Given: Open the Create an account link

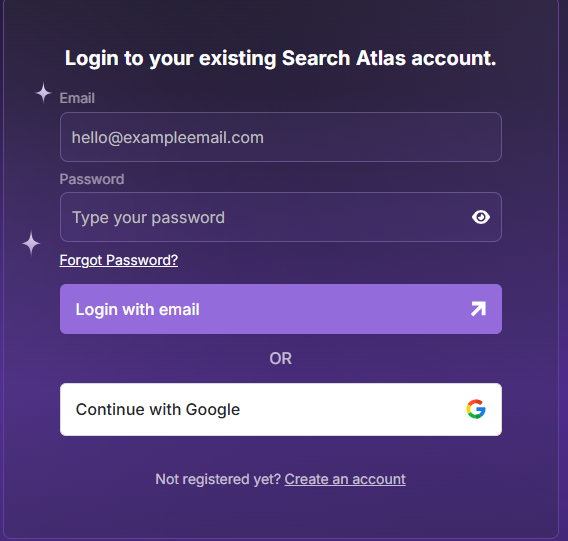Looking at the screenshot, I should point(345,479).
